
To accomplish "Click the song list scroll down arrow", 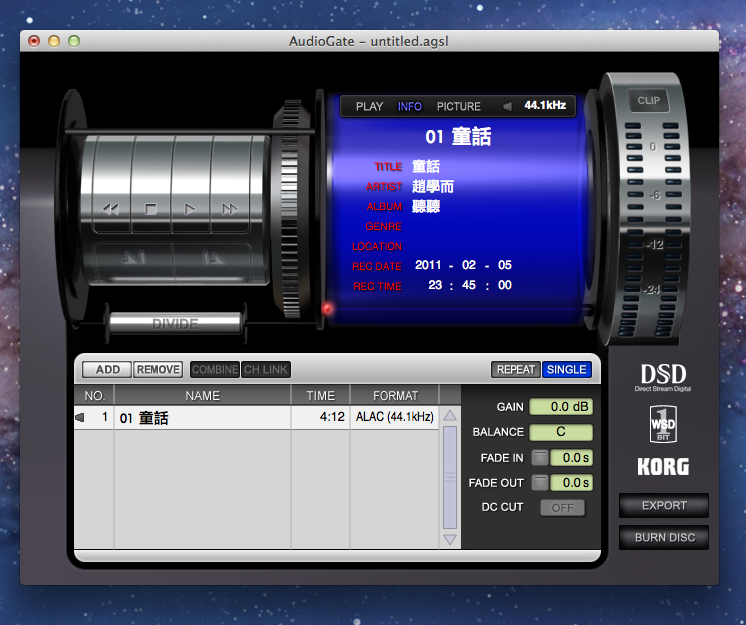I will [x=450, y=539].
